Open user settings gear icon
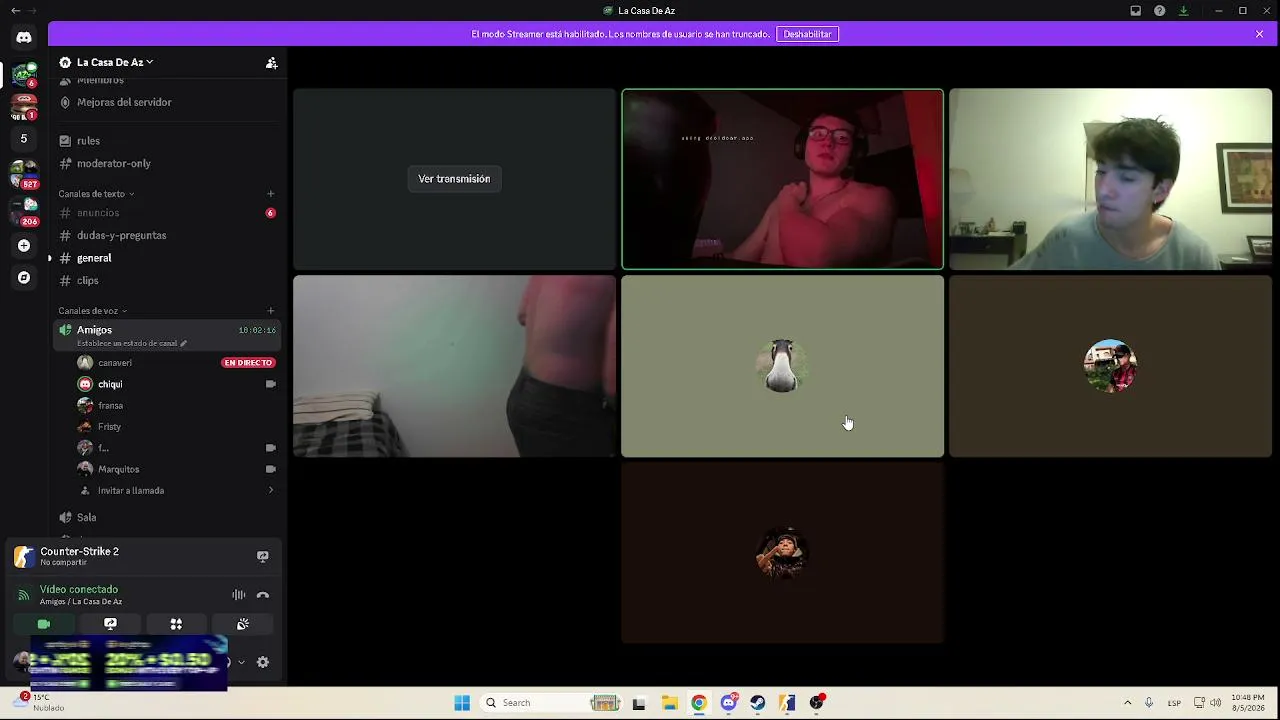1280x720 pixels. click(263, 662)
